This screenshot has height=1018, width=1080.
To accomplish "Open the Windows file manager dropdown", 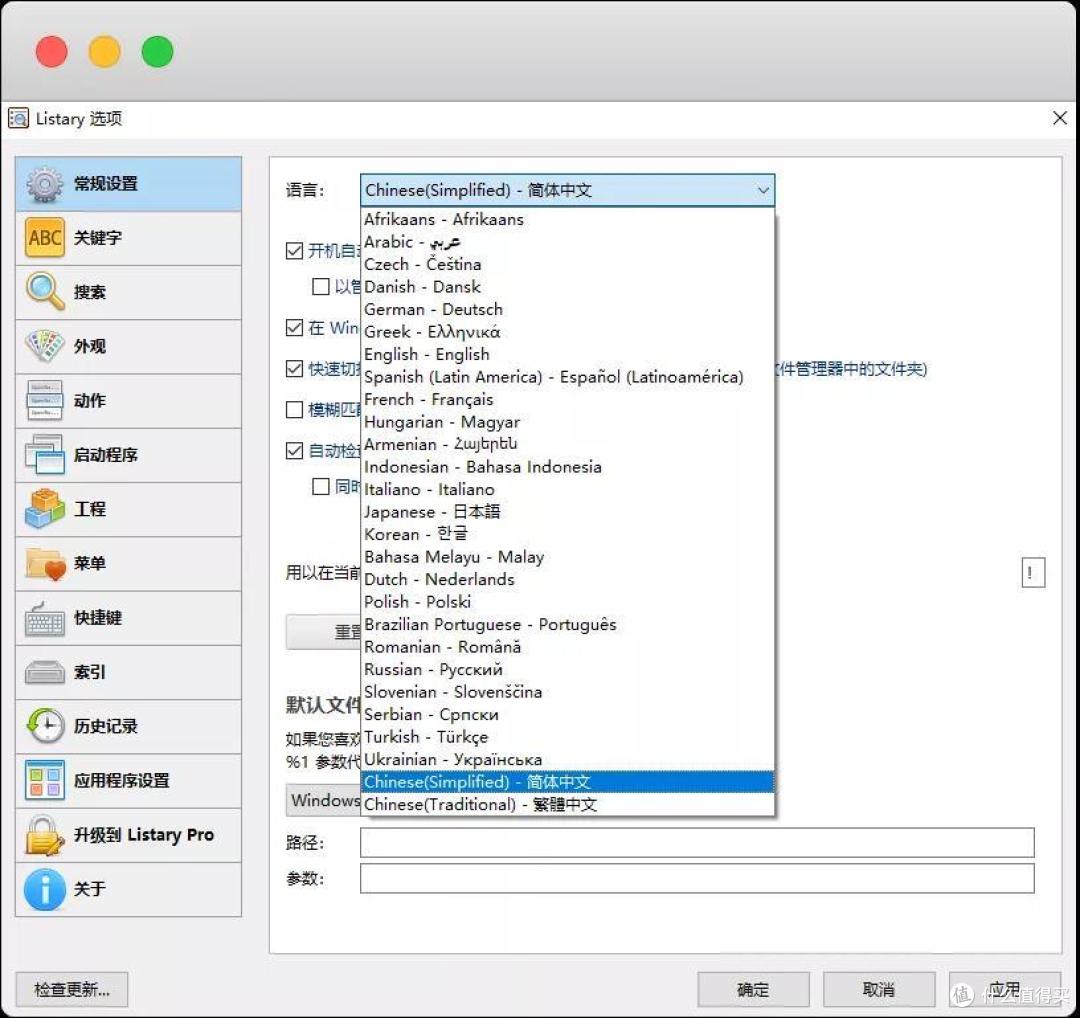I will click(x=323, y=800).
